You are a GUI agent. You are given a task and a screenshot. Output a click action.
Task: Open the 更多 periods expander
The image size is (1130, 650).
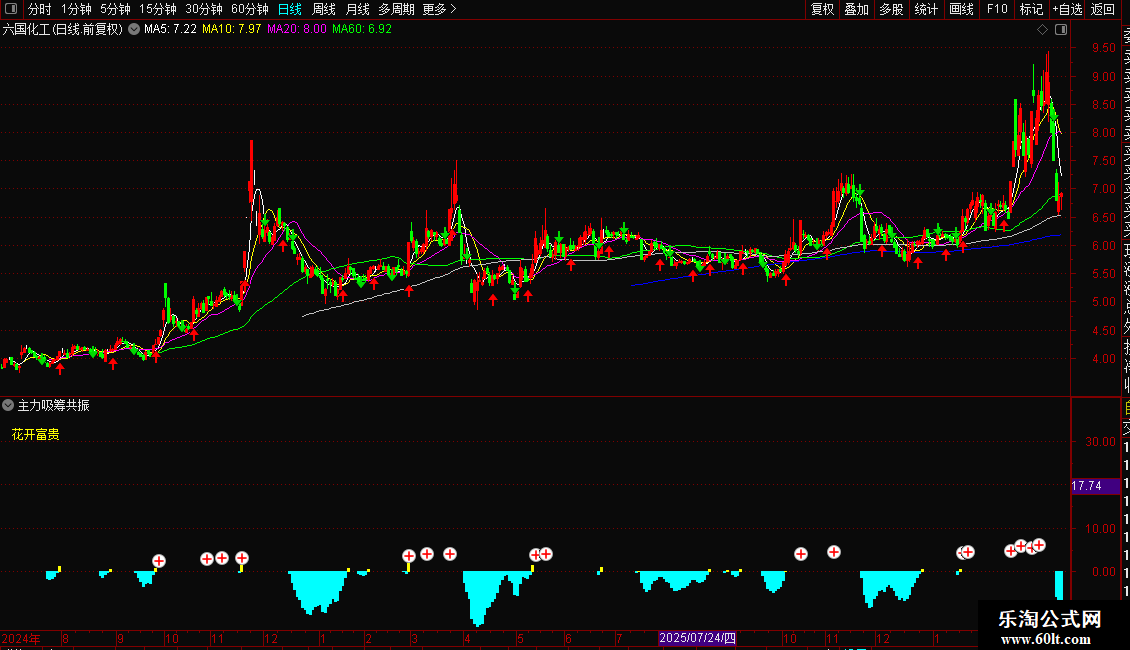(x=440, y=9)
